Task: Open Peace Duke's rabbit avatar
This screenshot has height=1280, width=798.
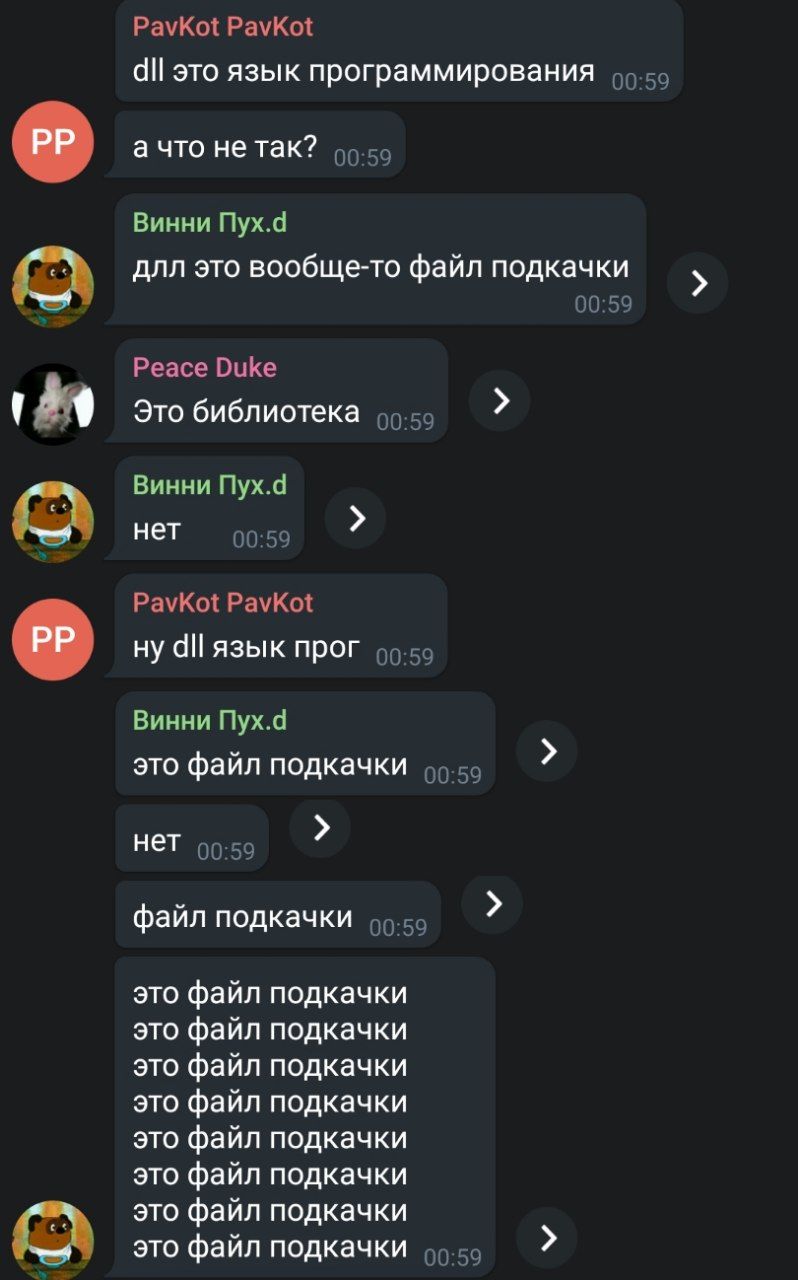Action: pos(53,404)
